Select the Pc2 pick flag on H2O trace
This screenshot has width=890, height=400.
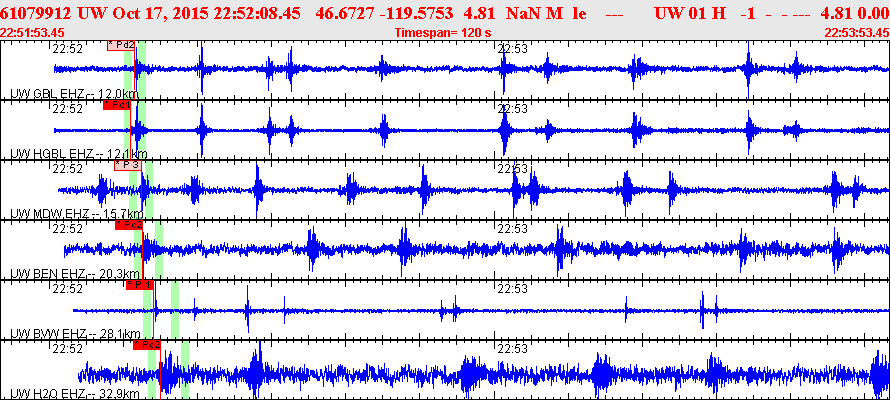[147, 345]
